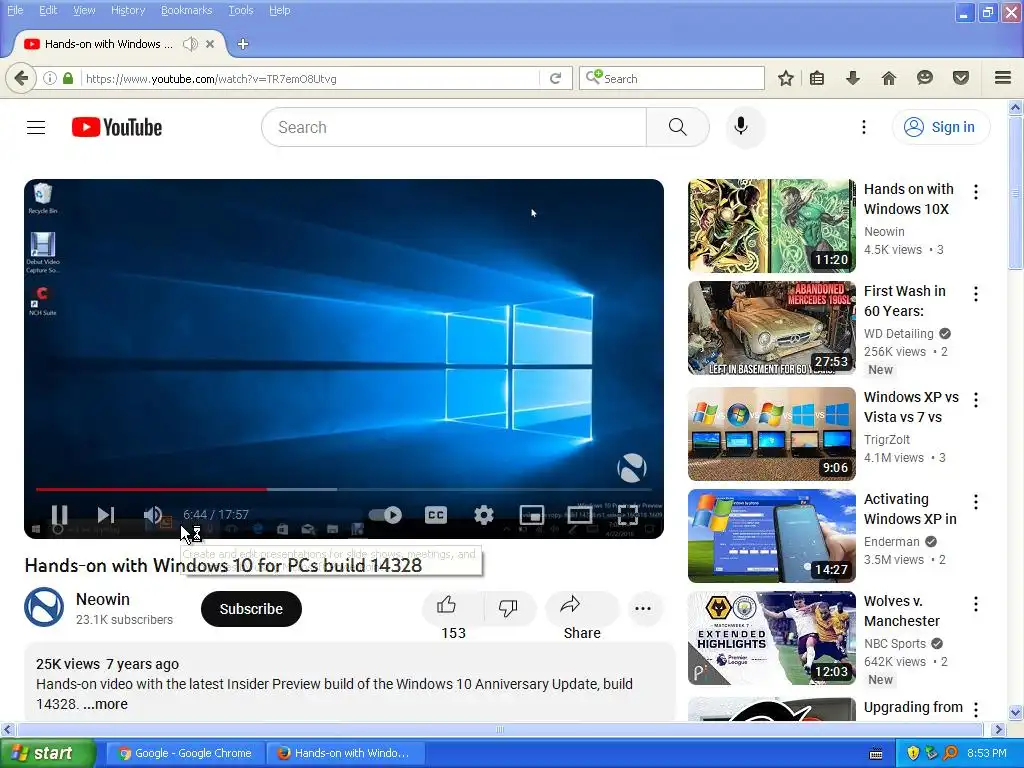Open Windows XP vs Vista vs 7 title
The width and height of the screenshot is (1024, 768).
[911, 407]
